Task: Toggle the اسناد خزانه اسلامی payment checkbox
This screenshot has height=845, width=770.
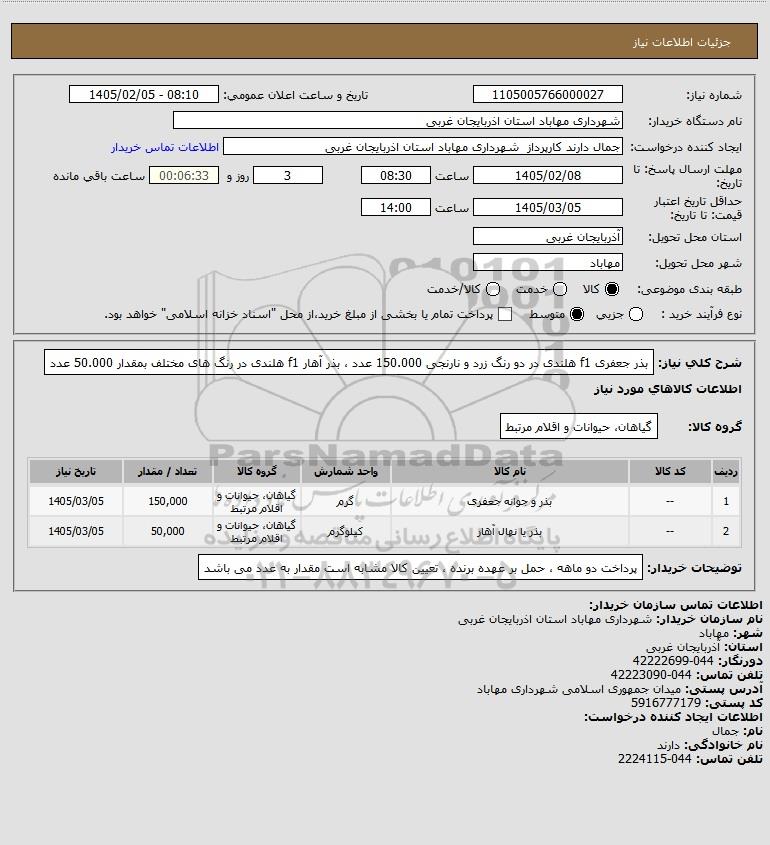Action: point(505,314)
